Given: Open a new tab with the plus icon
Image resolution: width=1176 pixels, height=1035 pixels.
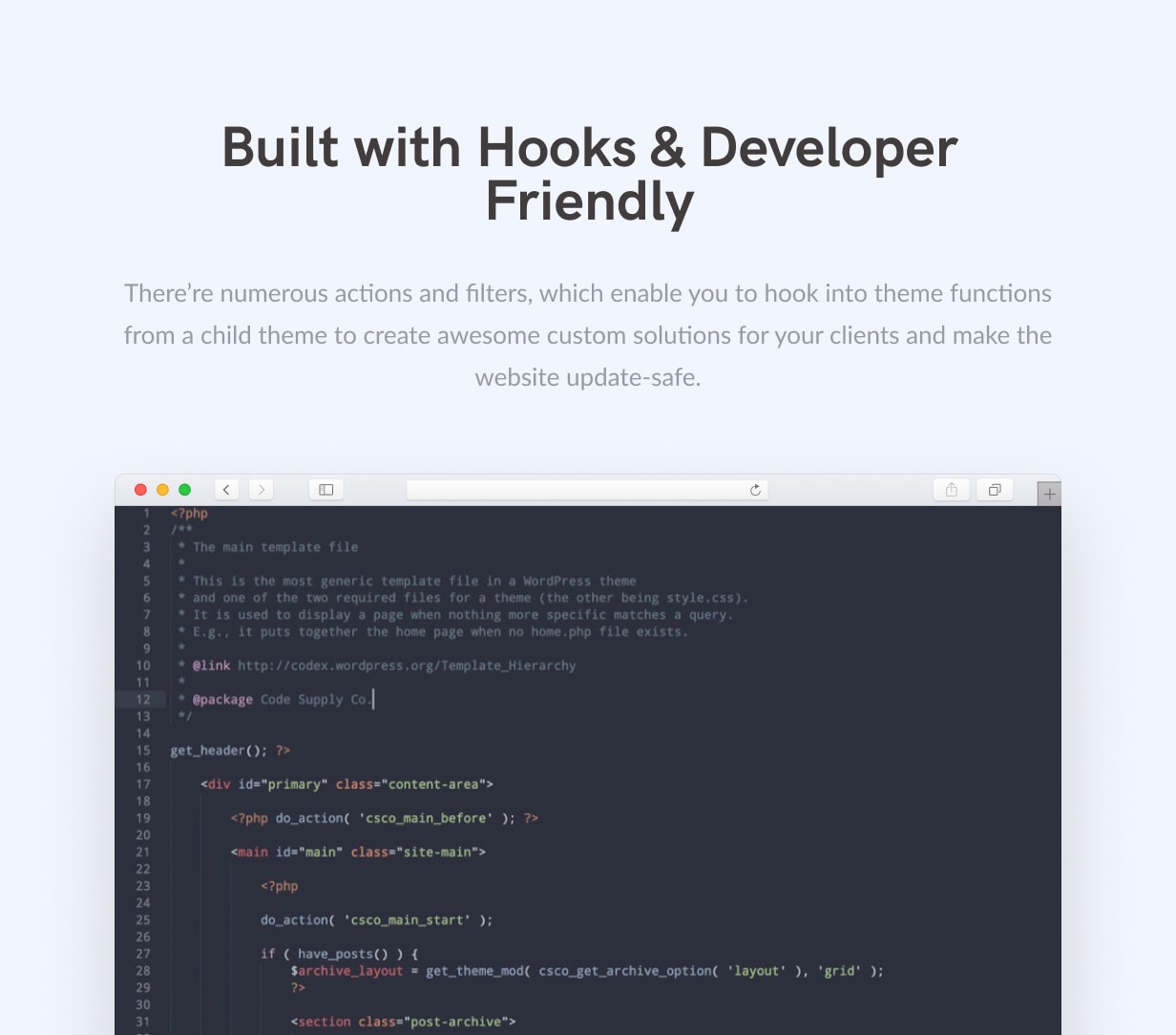Looking at the screenshot, I should [x=1049, y=493].
